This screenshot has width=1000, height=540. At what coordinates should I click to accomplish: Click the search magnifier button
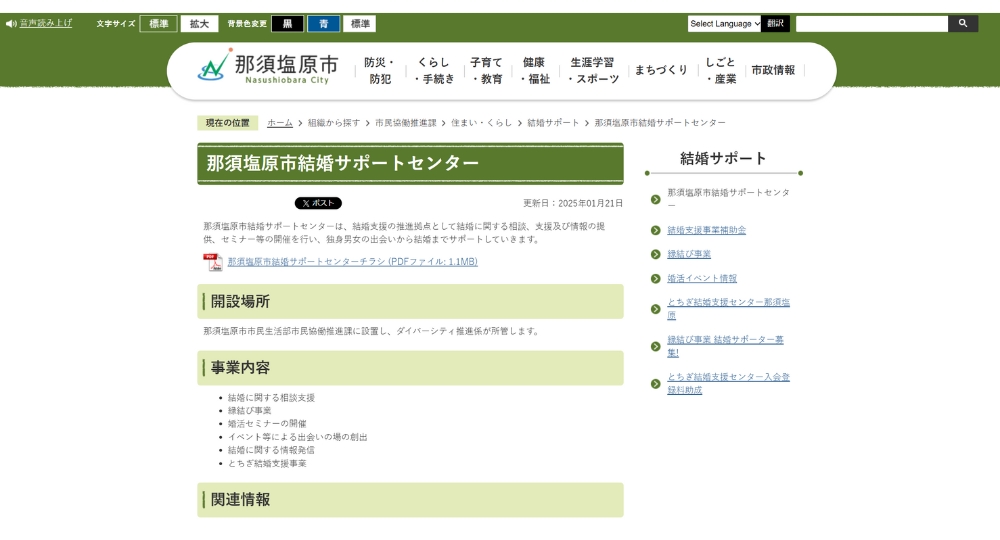coord(962,23)
